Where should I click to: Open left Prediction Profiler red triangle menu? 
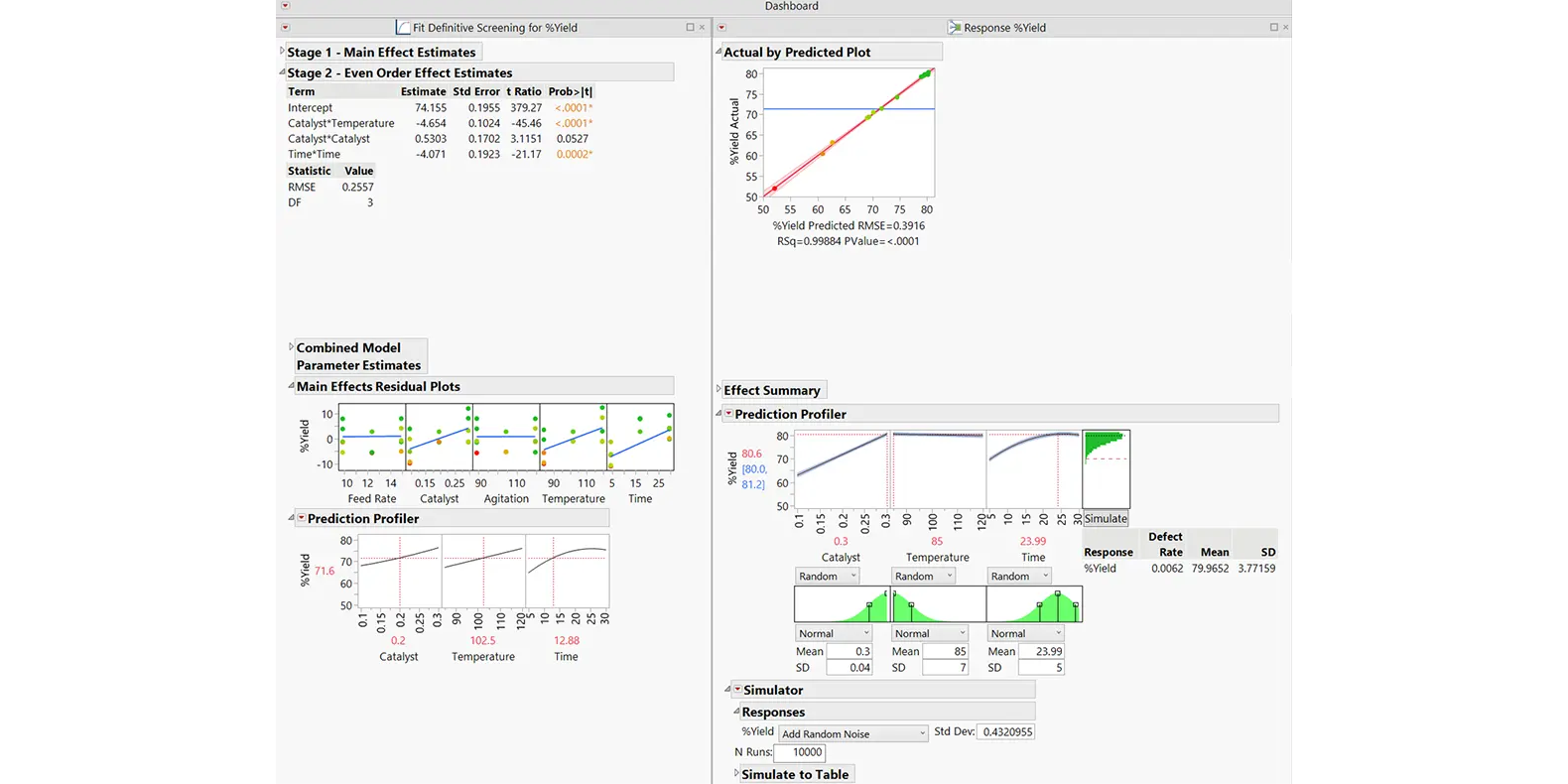(x=302, y=518)
